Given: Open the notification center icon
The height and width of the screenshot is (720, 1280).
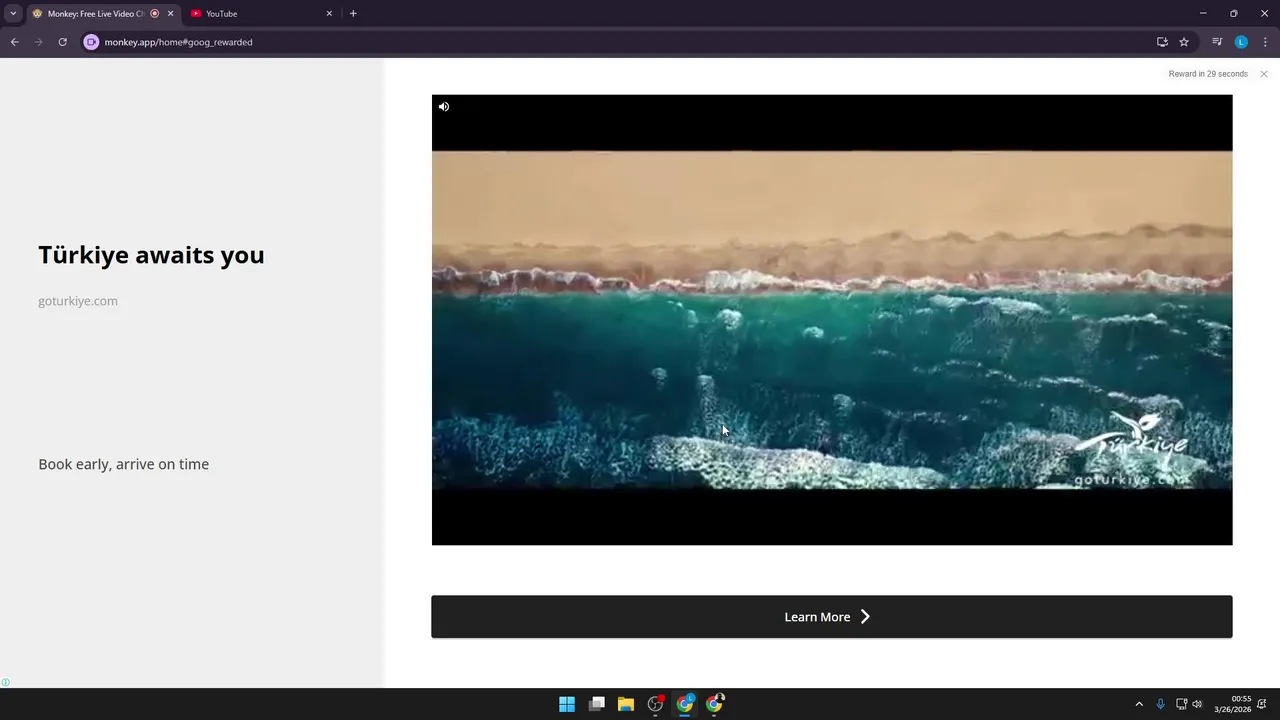Looking at the screenshot, I should pyautogui.click(x=1262, y=704).
